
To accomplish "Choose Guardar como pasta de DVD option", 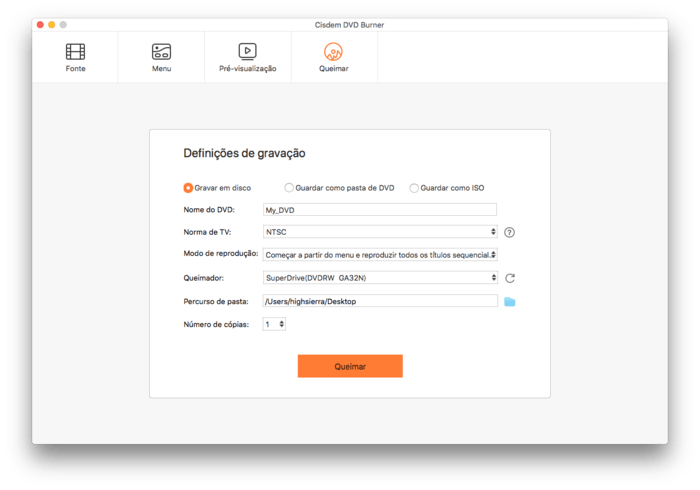I will coord(290,187).
